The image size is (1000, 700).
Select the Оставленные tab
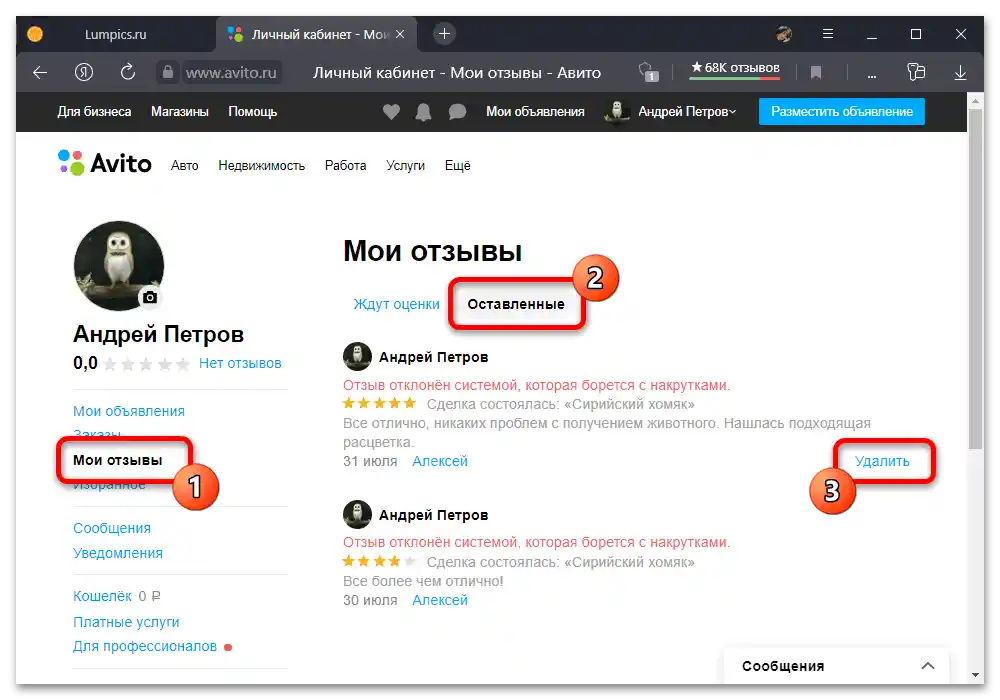[x=516, y=304]
